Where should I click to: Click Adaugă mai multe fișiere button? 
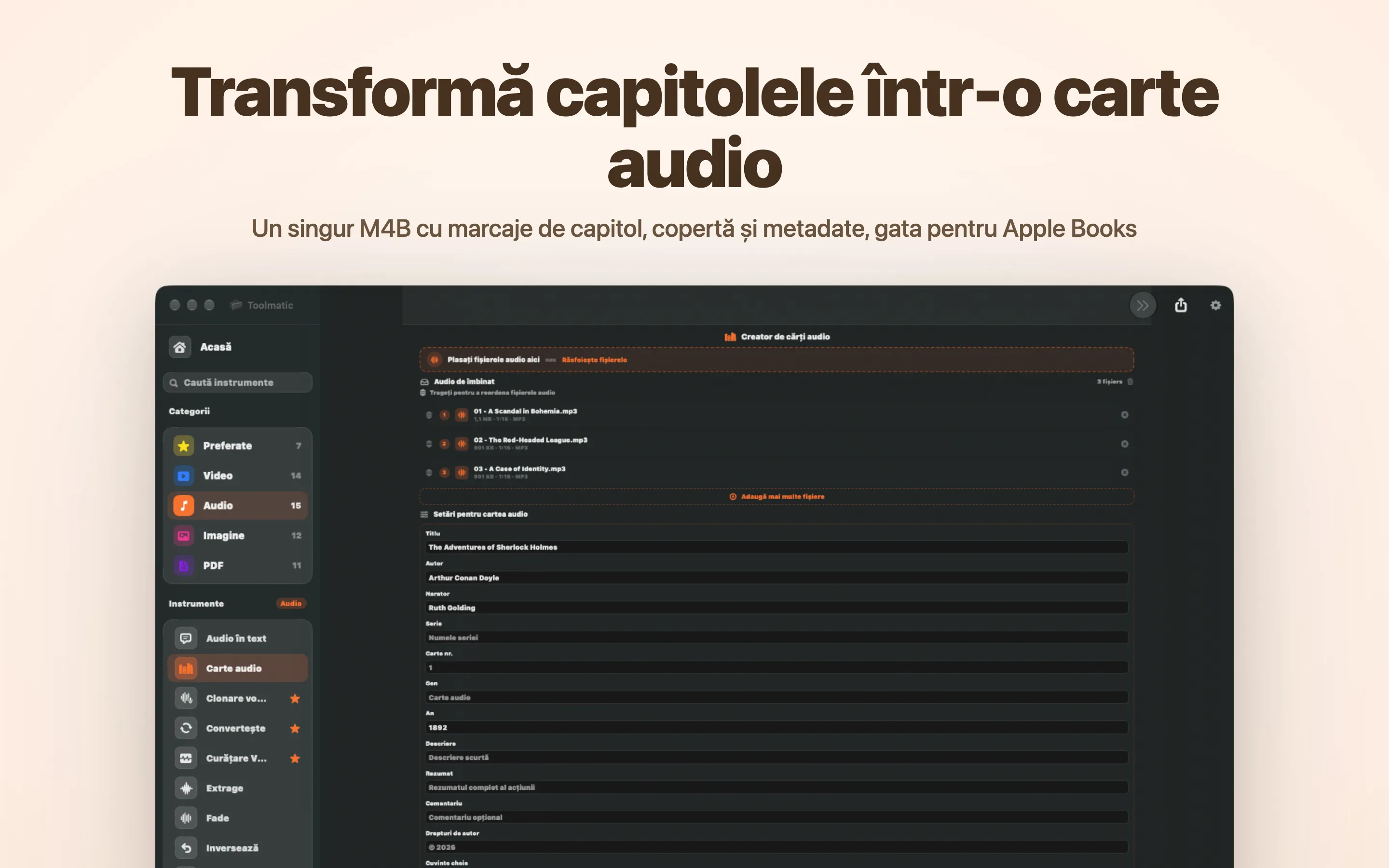click(x=776, y=497)
